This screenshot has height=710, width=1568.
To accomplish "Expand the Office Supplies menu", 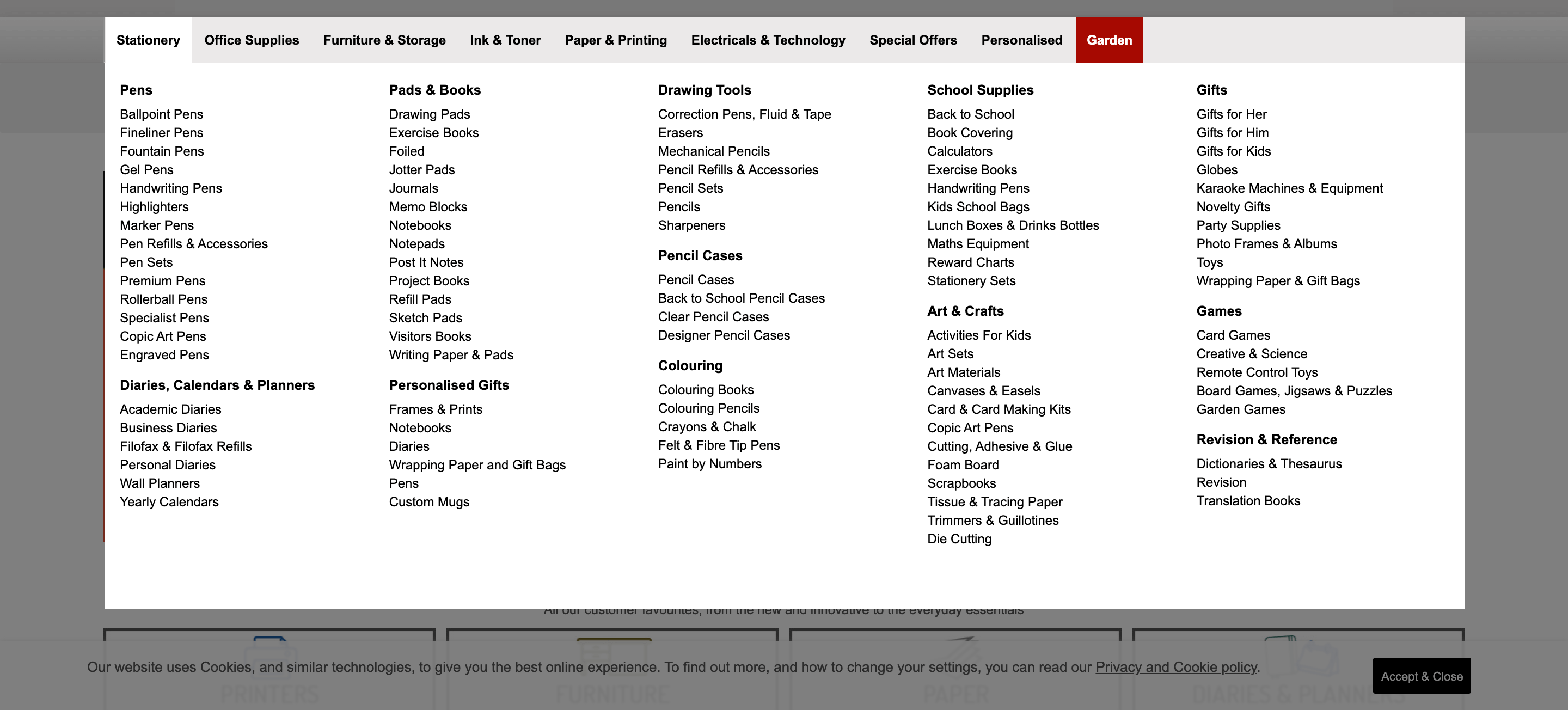I will click(x=251, y=40).
